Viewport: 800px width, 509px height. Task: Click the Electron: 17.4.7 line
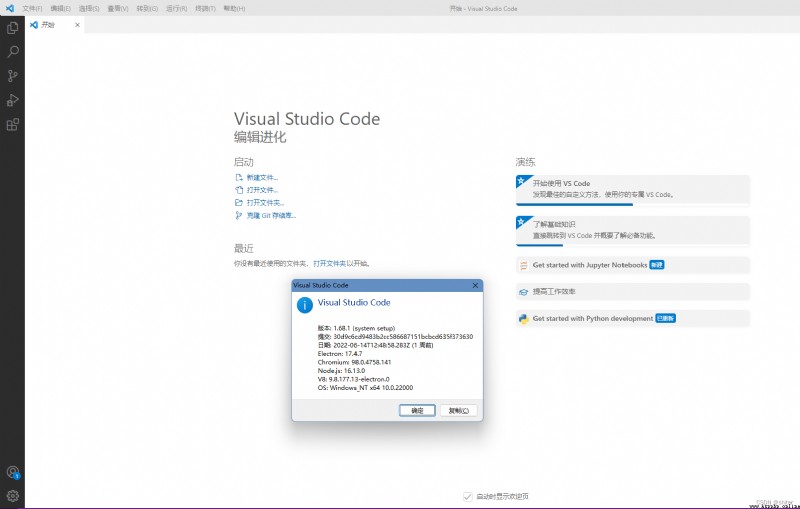click(340, 353)
